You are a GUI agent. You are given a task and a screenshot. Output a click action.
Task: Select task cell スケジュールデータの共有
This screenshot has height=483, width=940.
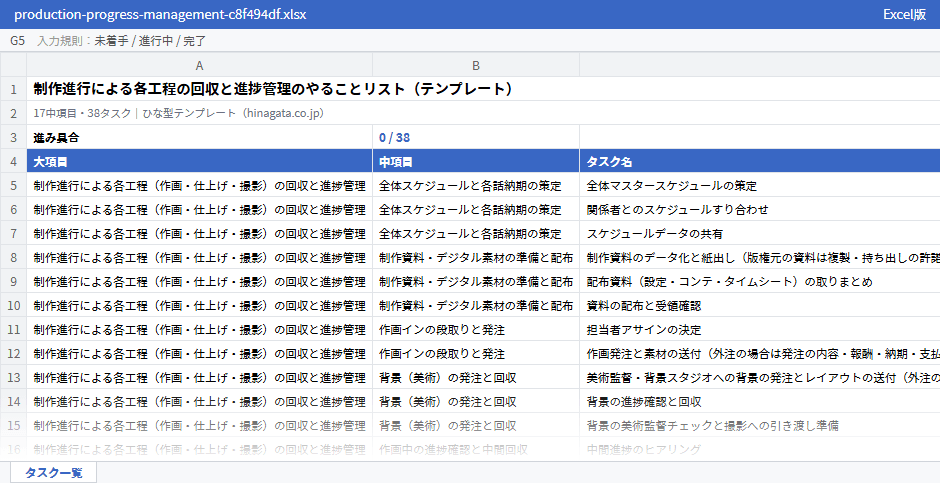point(760,234)
